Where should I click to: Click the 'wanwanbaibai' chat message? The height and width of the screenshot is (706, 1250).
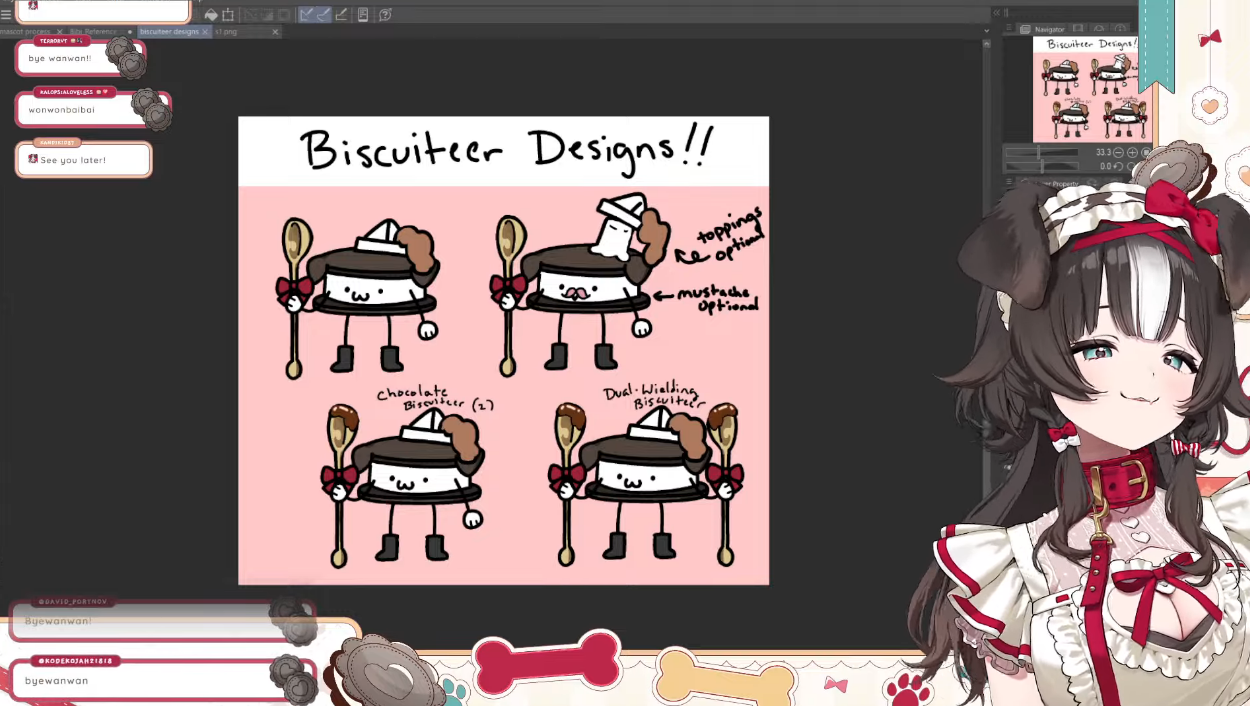coord(62,109)
